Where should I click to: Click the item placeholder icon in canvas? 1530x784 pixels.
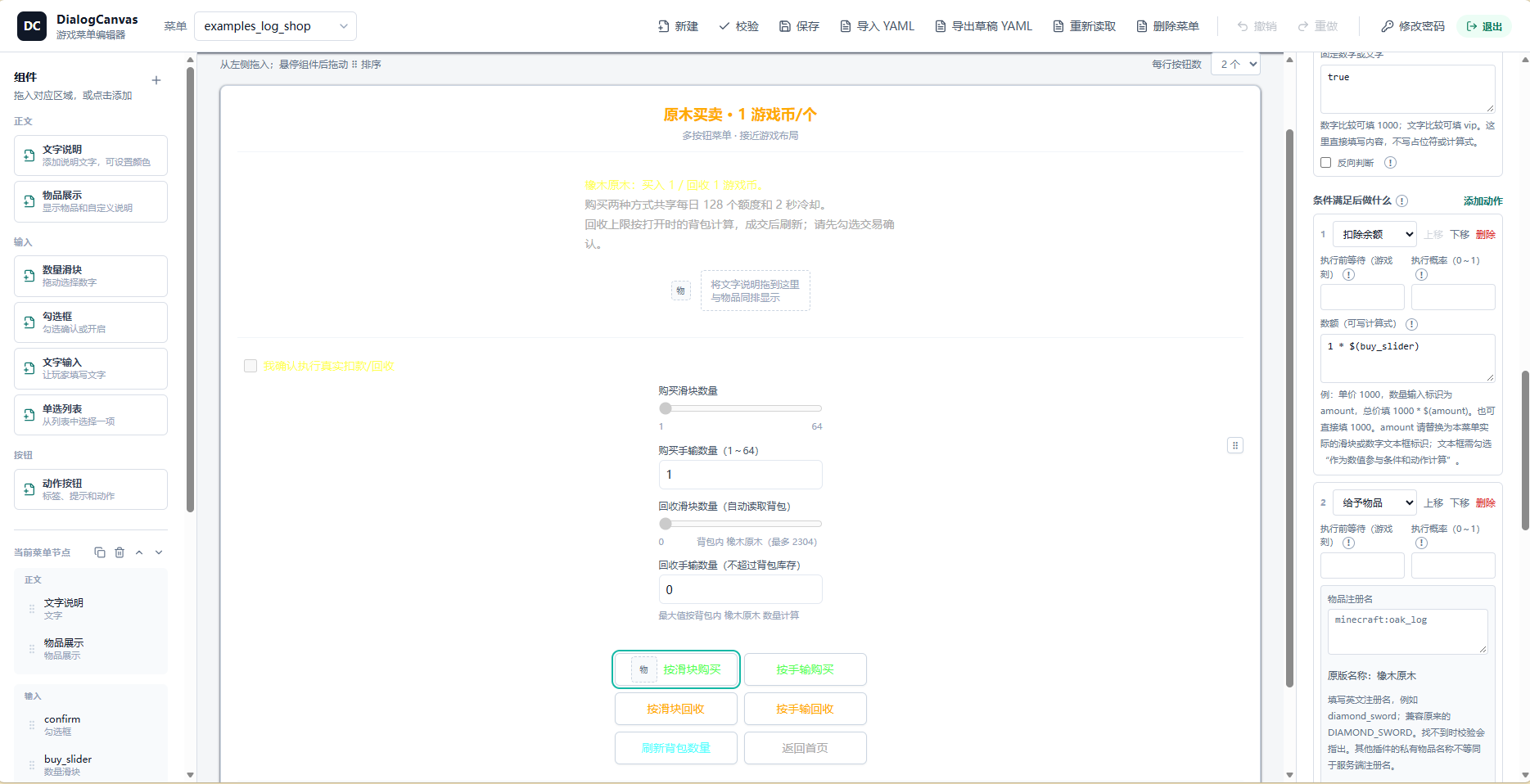681,291
